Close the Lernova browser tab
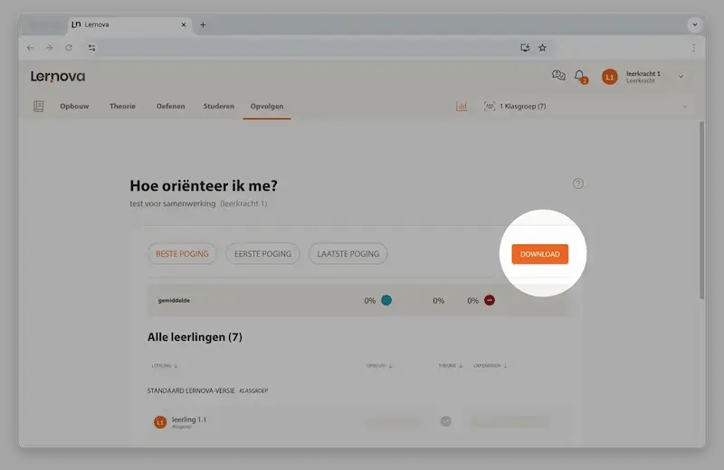 tap(184, 24)
